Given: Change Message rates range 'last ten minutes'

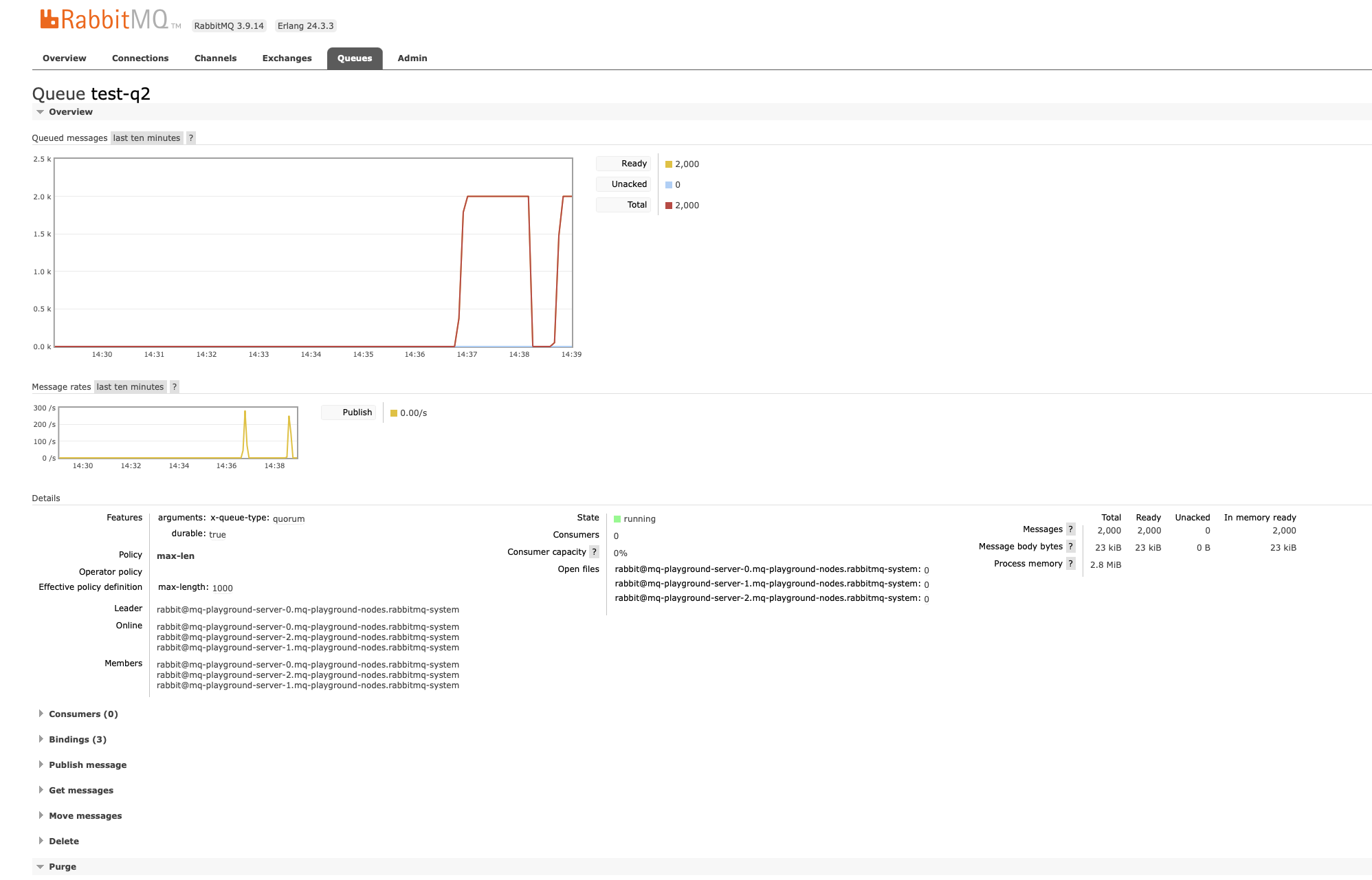Looking at the screenshot, I should (130, 387).
